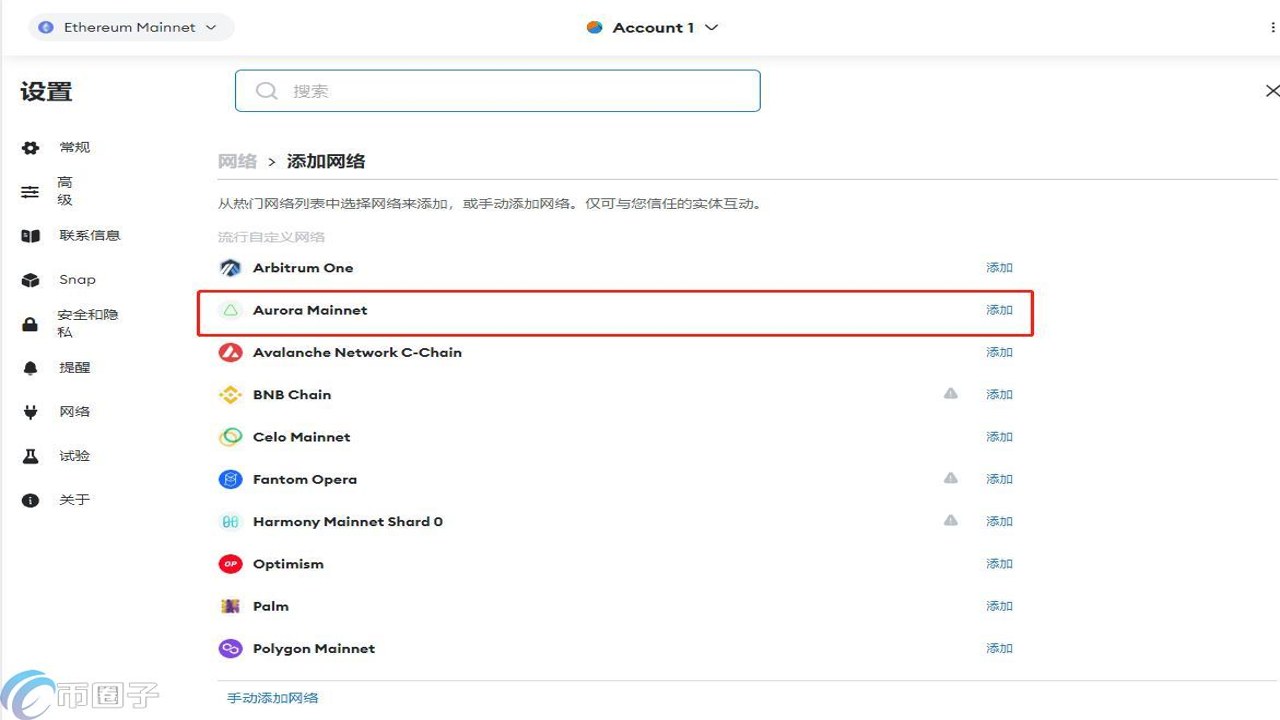Click the Avalanche logo icon

click(x=230, y=352)
